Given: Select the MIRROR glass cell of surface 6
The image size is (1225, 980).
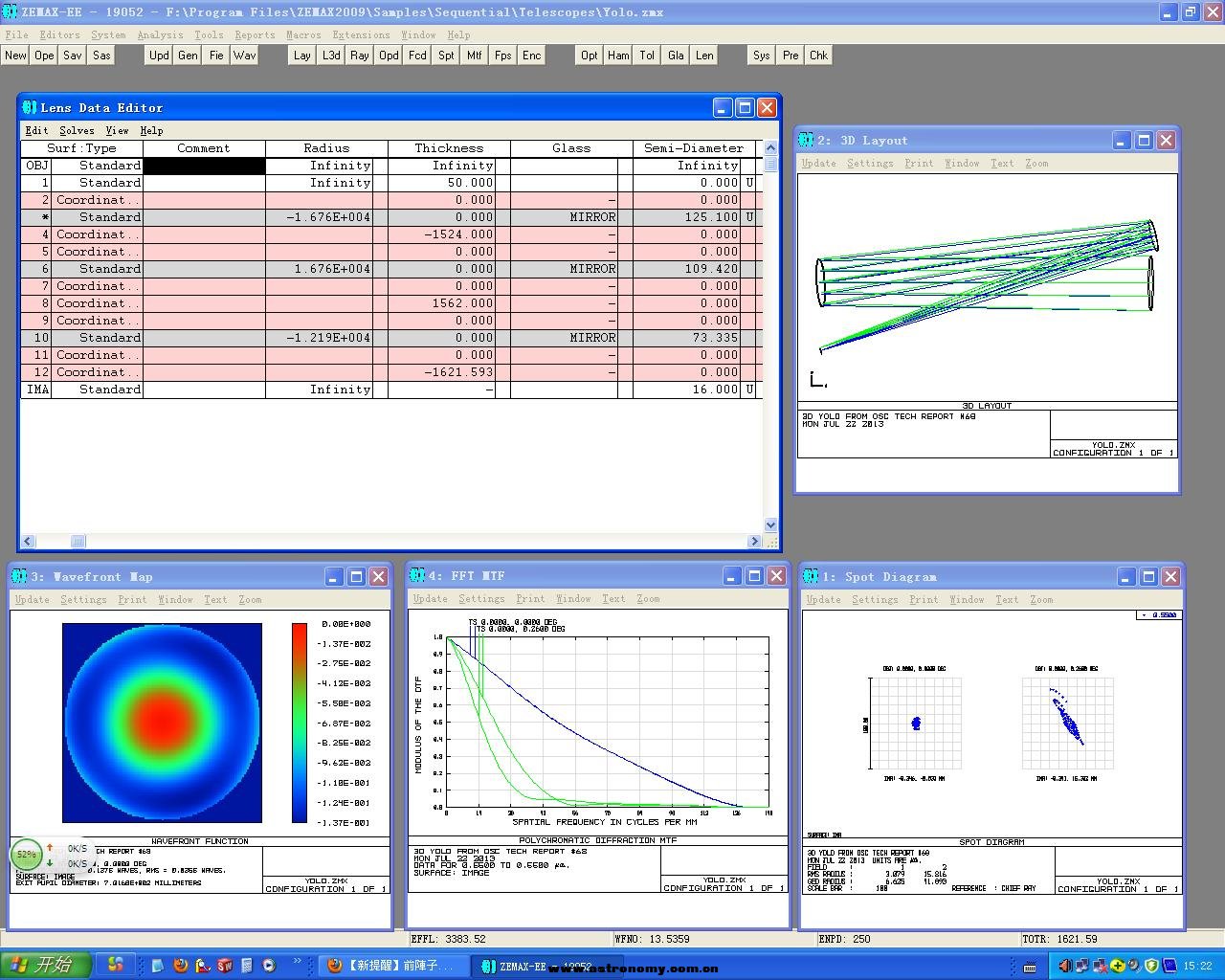Looking at the screenshot, I should point(564,269).
